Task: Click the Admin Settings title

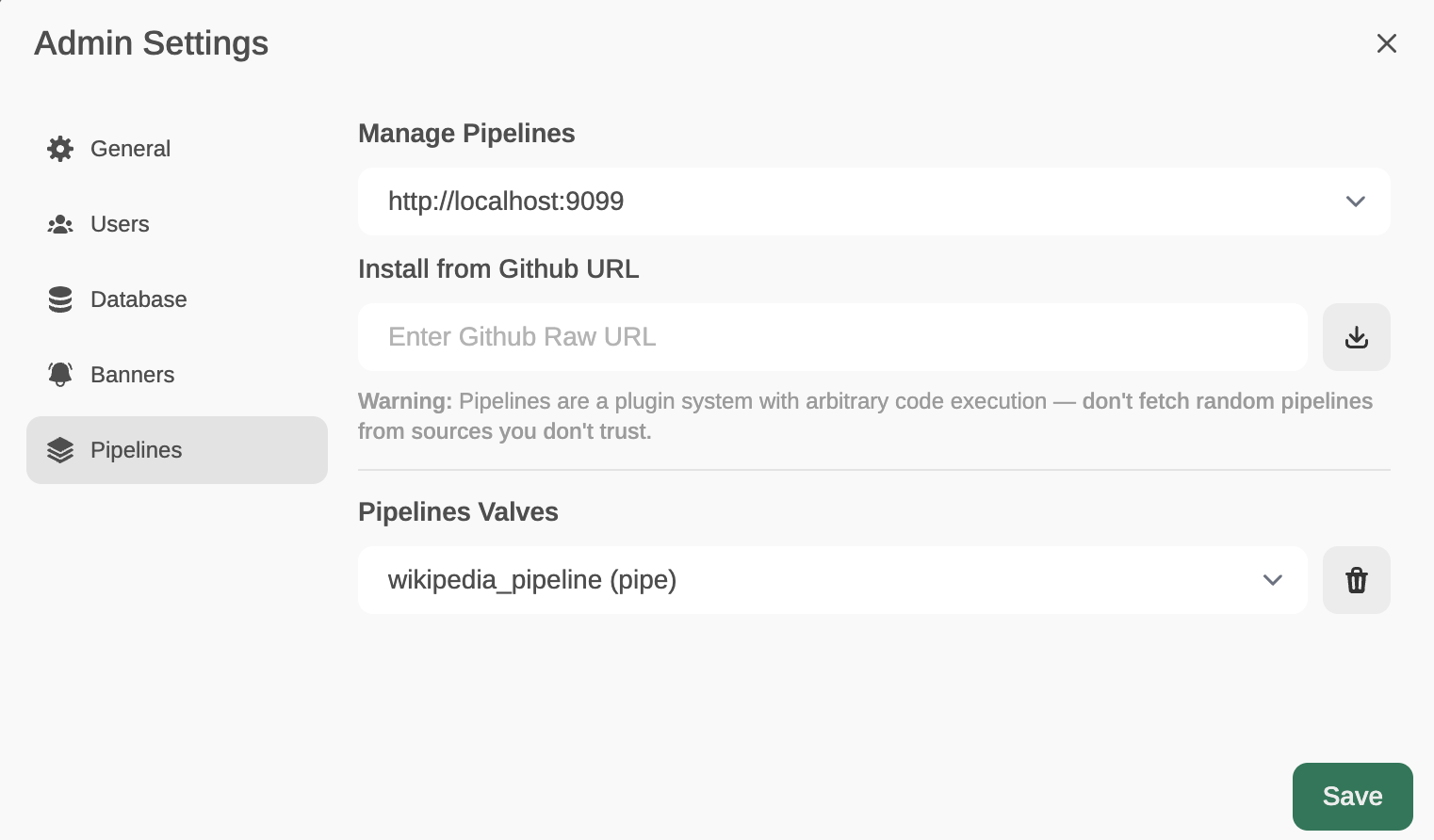Action: tap(152, 43)
